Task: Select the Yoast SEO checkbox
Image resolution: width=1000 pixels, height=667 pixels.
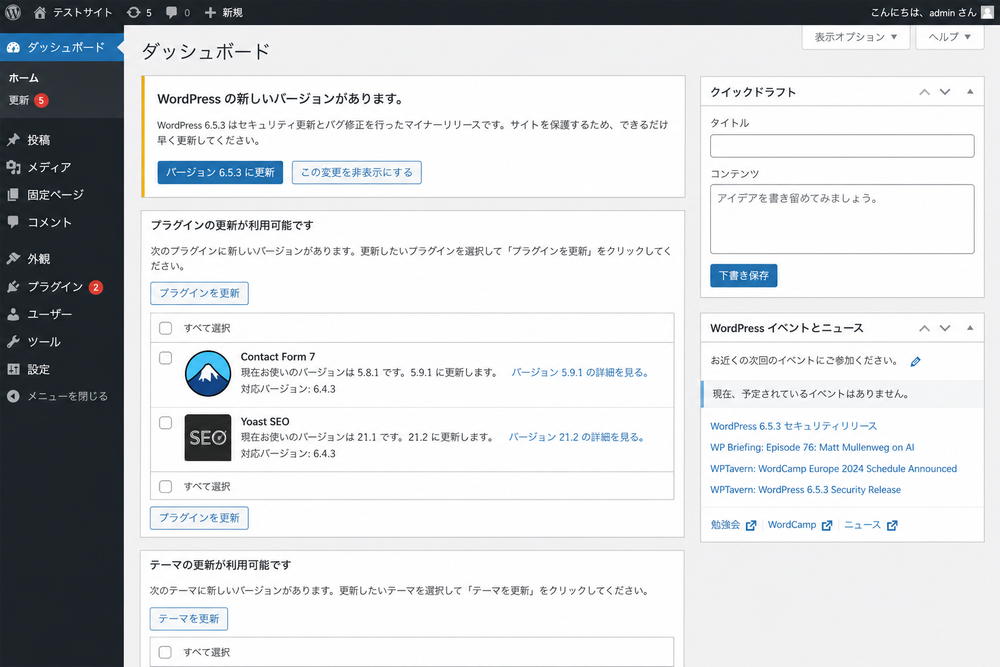Action: tap(166, 423)
